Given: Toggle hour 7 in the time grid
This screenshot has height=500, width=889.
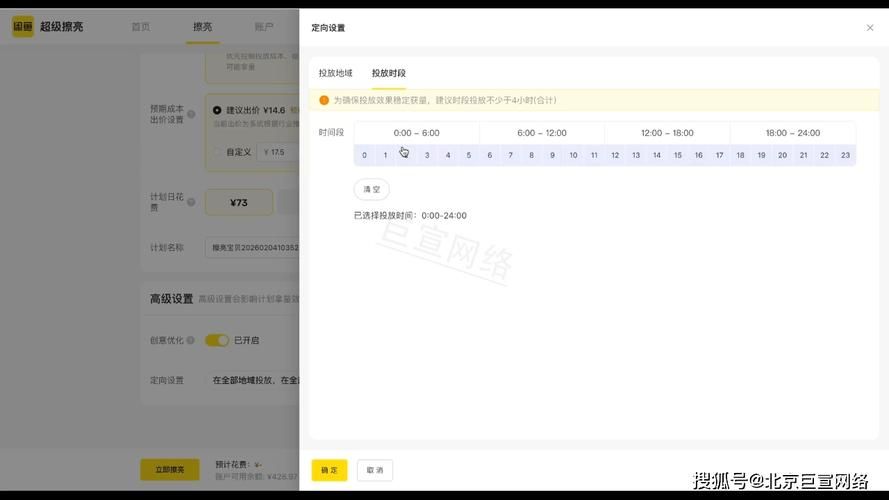Looking at the screenshot, I should tap(510, 155).
